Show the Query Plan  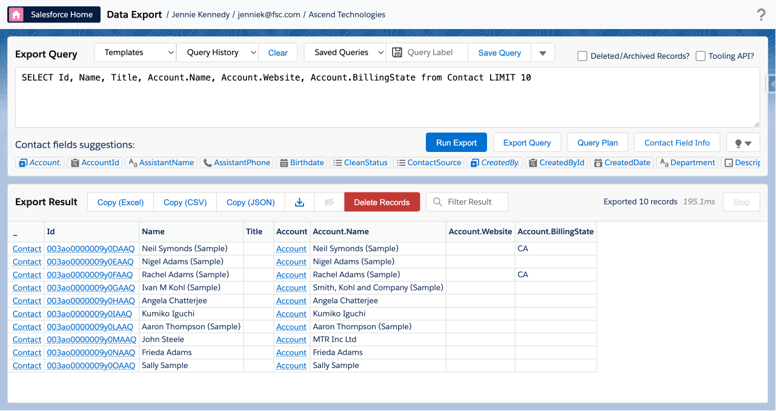[597, 143]
